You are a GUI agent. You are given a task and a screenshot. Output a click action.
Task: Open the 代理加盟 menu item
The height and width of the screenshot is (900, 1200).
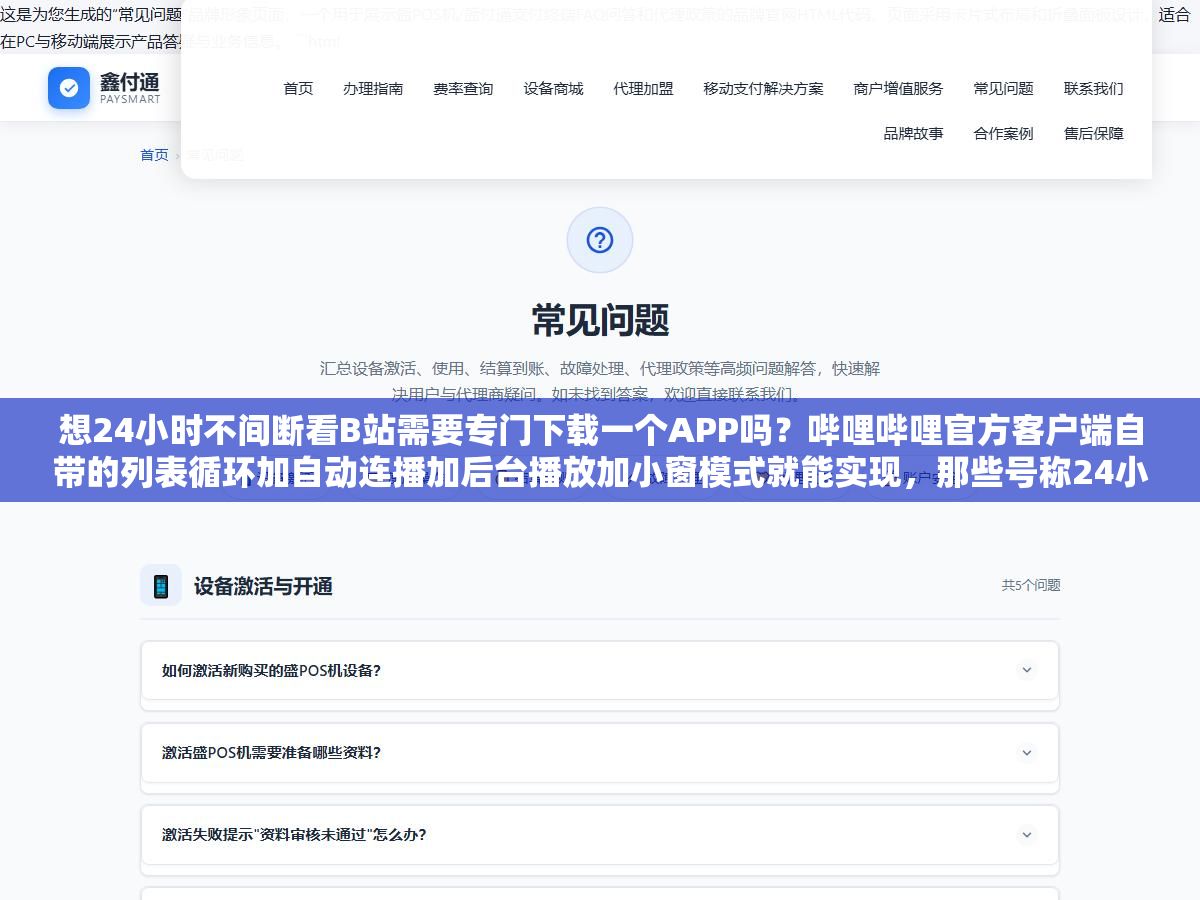[x=643, y=88]
